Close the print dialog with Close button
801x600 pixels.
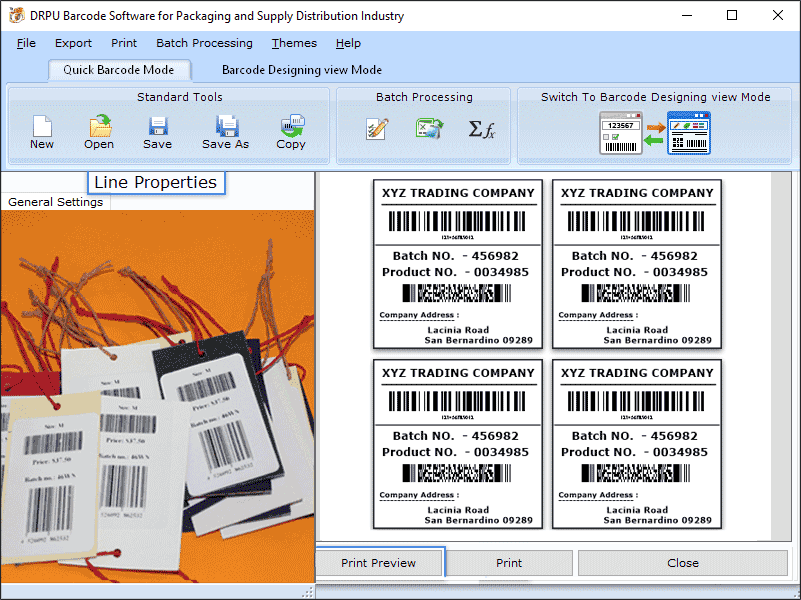683,562
